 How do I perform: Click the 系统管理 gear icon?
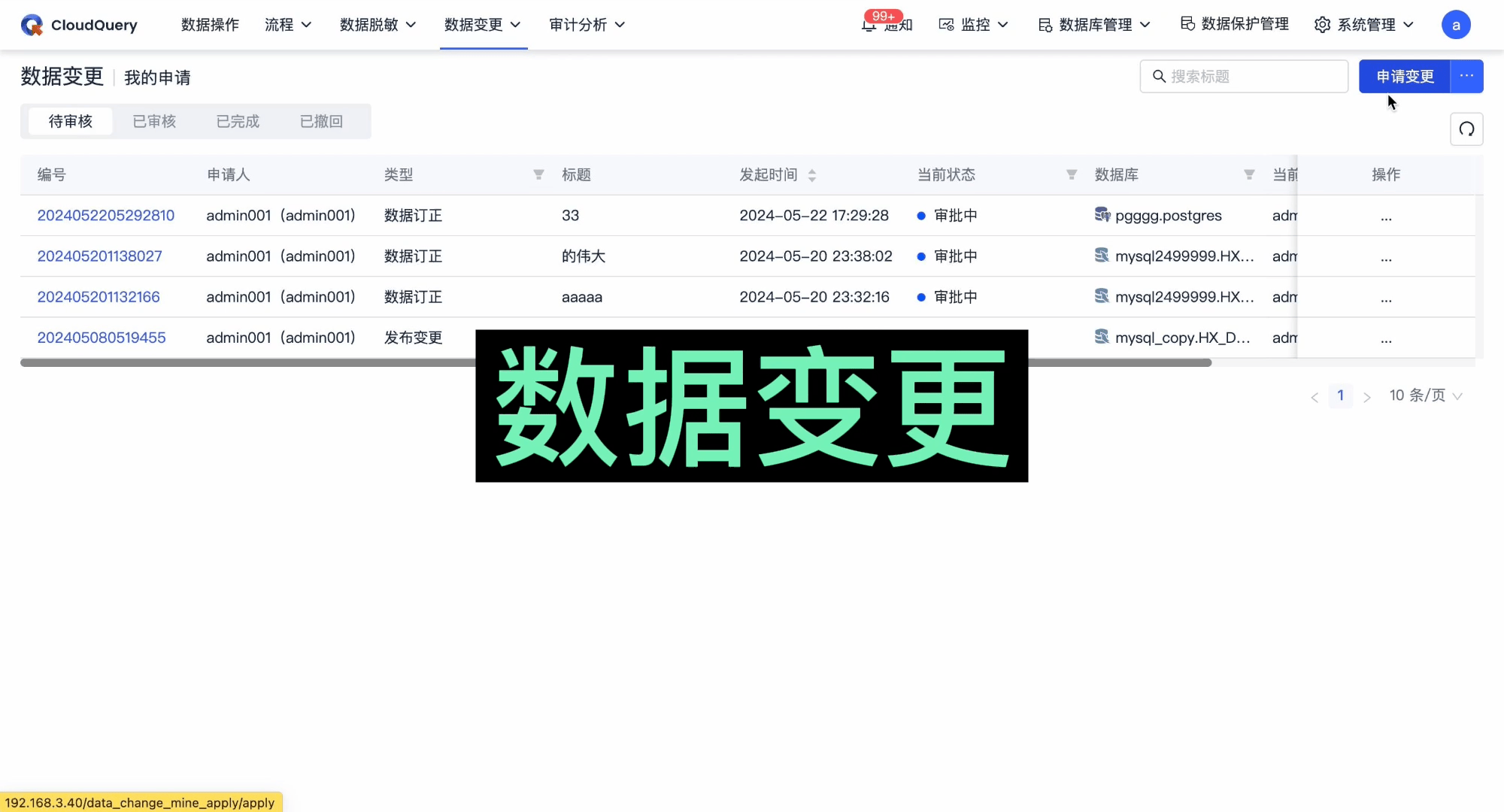click(x=1322, y=24)
